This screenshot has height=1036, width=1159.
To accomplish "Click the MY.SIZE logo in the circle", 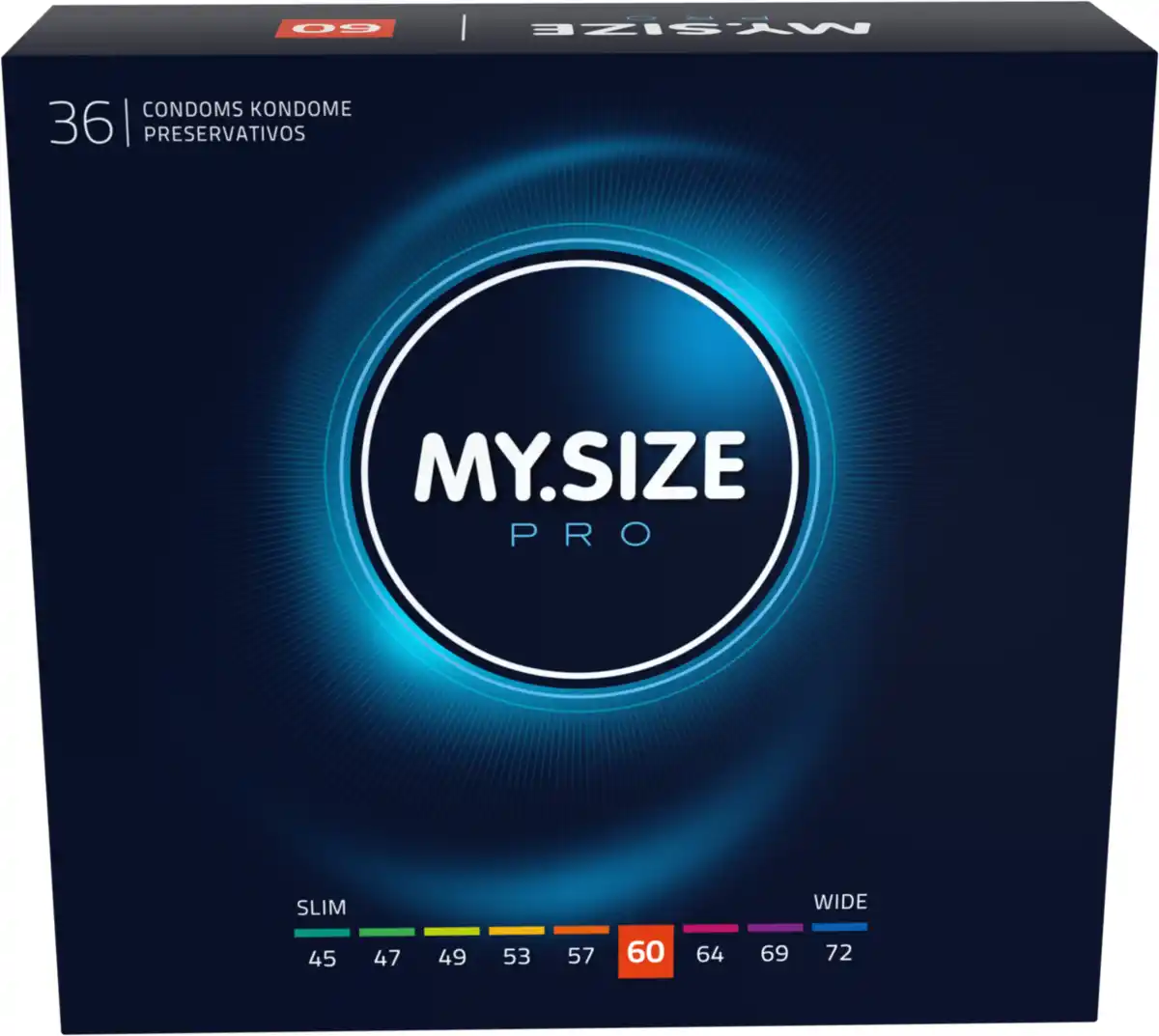I will click(x=580, y=466).
